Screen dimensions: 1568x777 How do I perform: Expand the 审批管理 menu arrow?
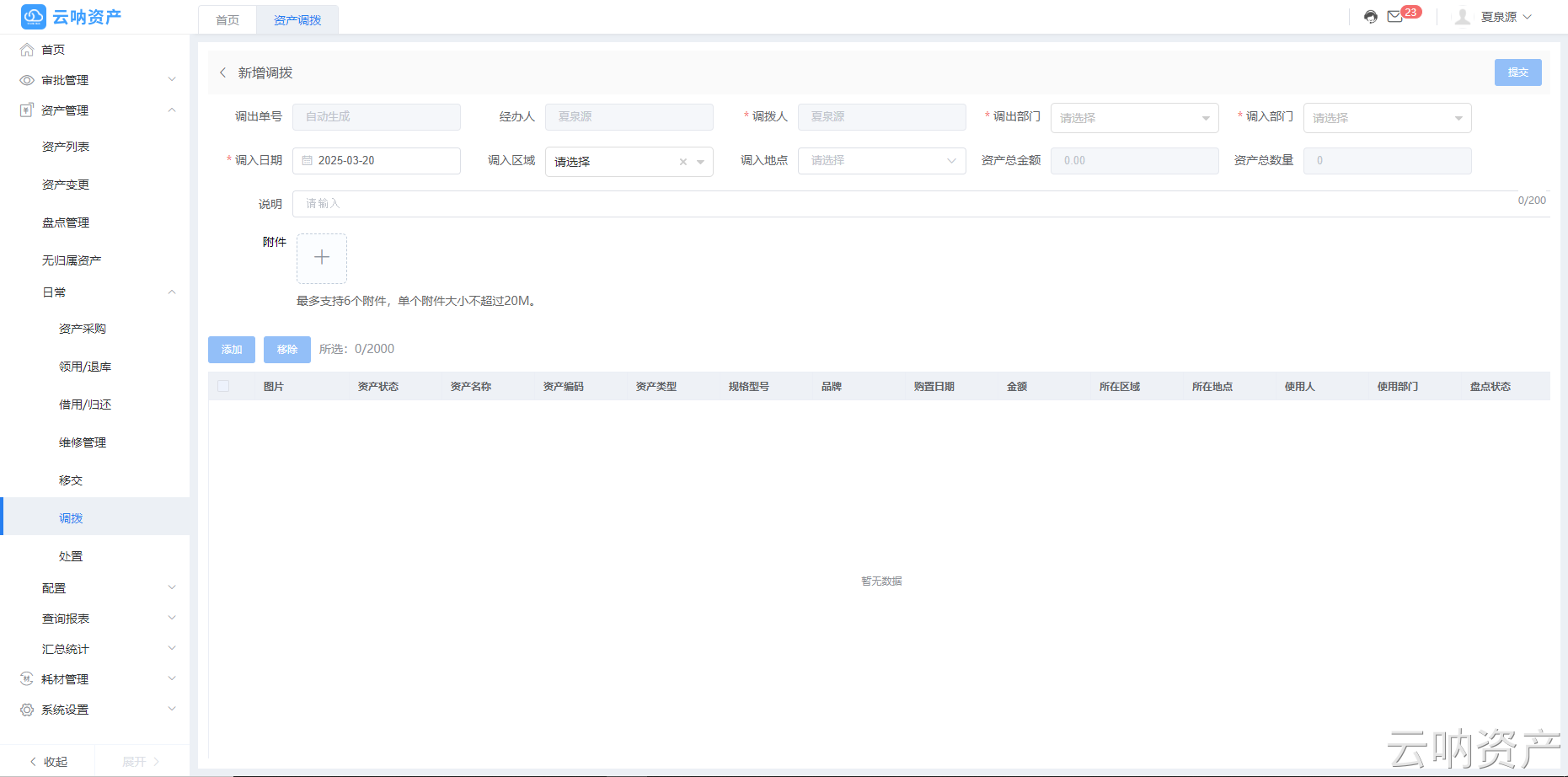click(x=172, y=79)
